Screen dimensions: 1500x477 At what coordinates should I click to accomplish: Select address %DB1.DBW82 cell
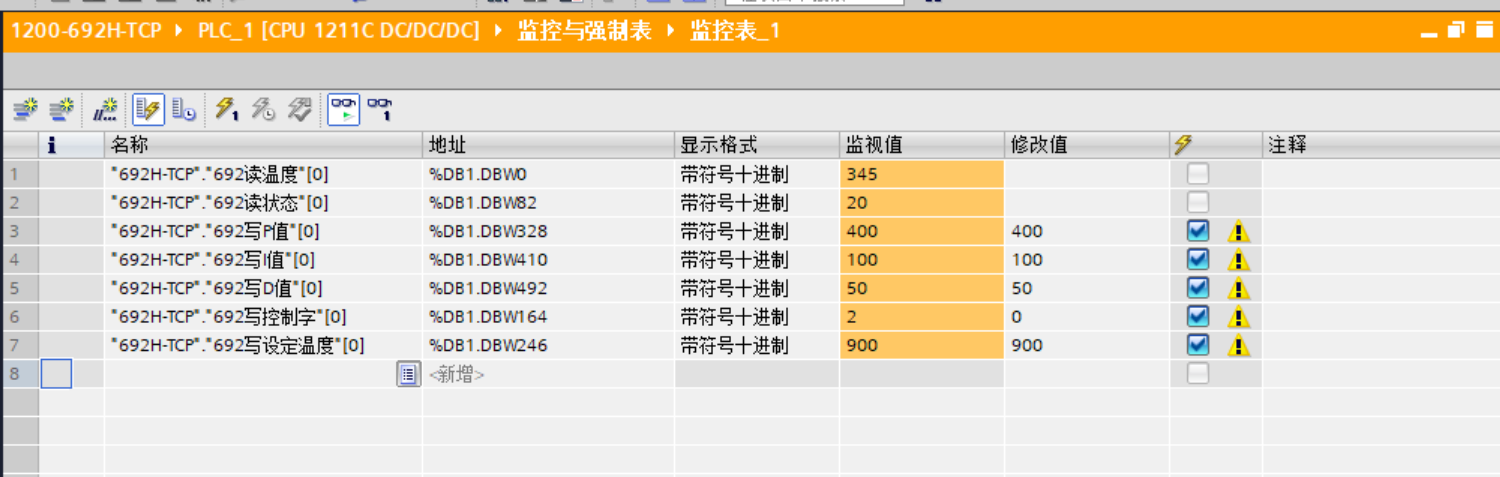click(548, 203)
